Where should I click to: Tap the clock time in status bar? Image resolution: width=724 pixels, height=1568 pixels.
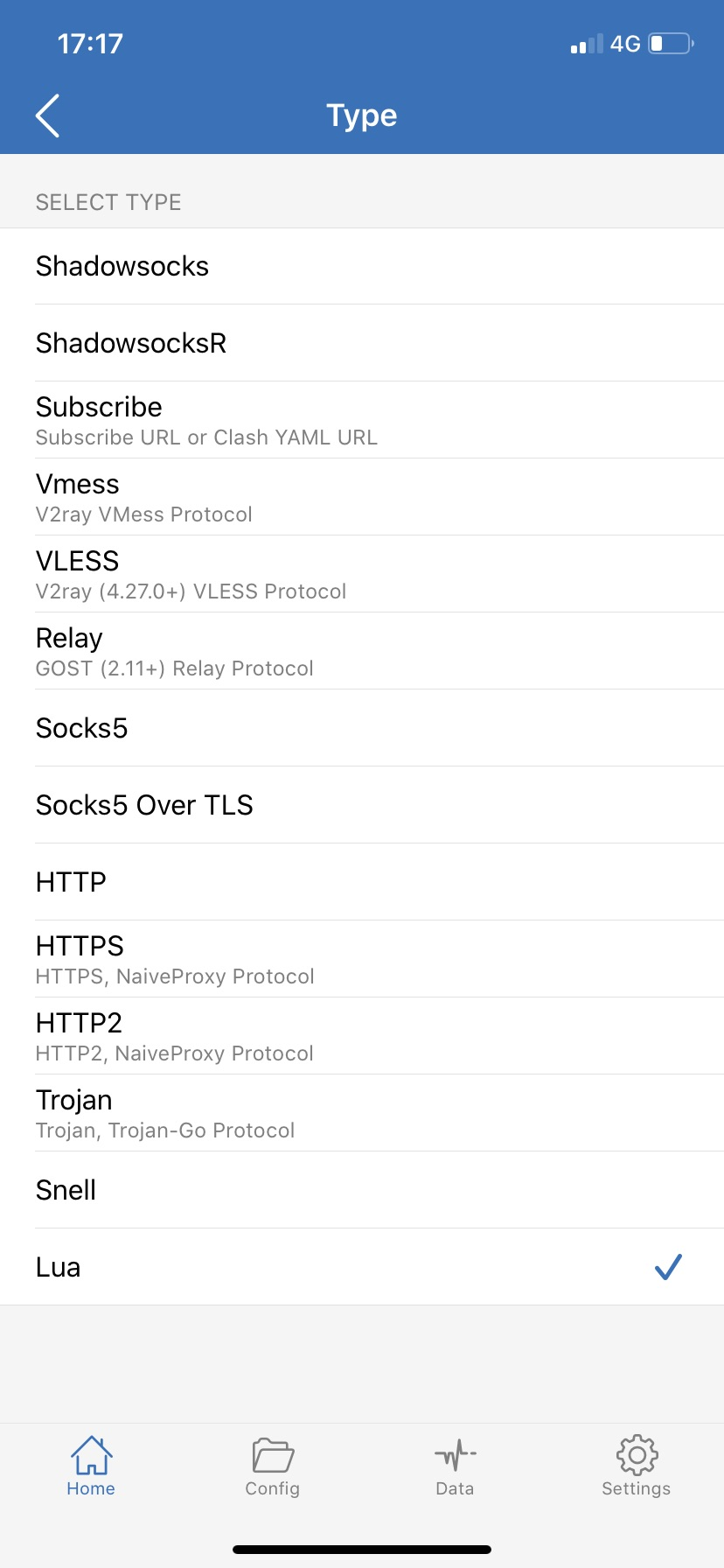click(90, 44)
